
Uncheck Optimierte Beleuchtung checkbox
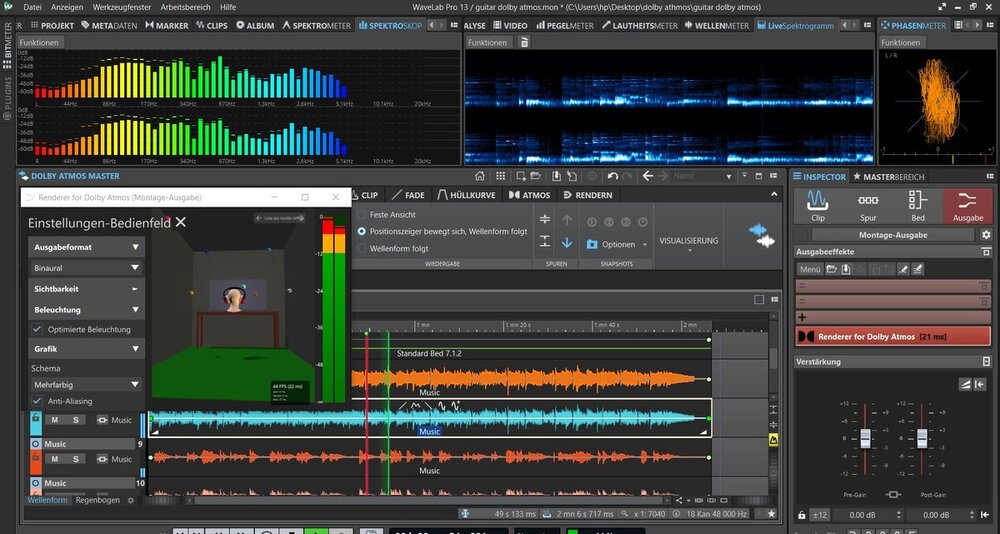pyautogui.click(x=37, y=329)
